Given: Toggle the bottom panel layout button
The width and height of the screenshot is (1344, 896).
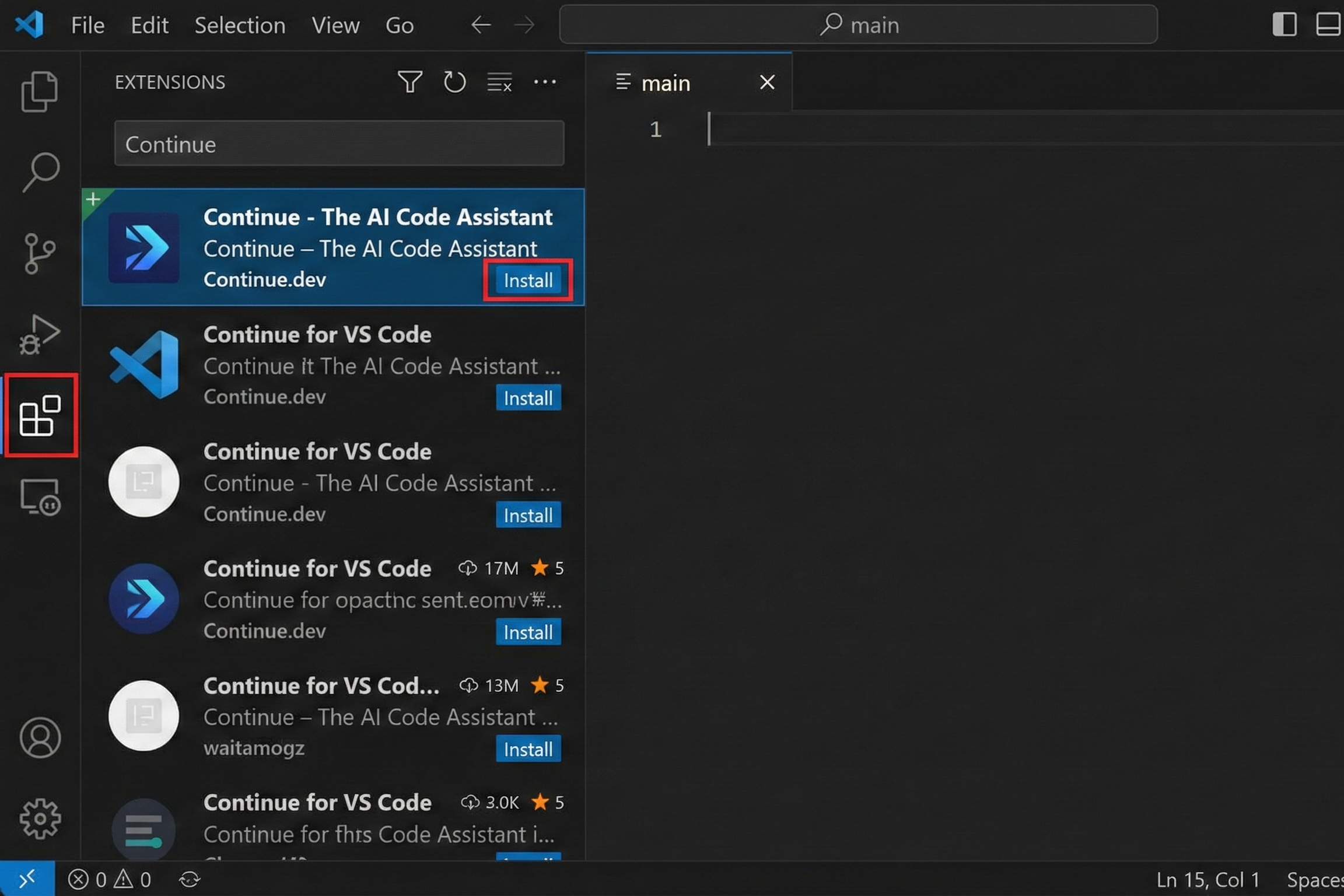Looking at the screenshot, I should click(x=1328, y=24).
